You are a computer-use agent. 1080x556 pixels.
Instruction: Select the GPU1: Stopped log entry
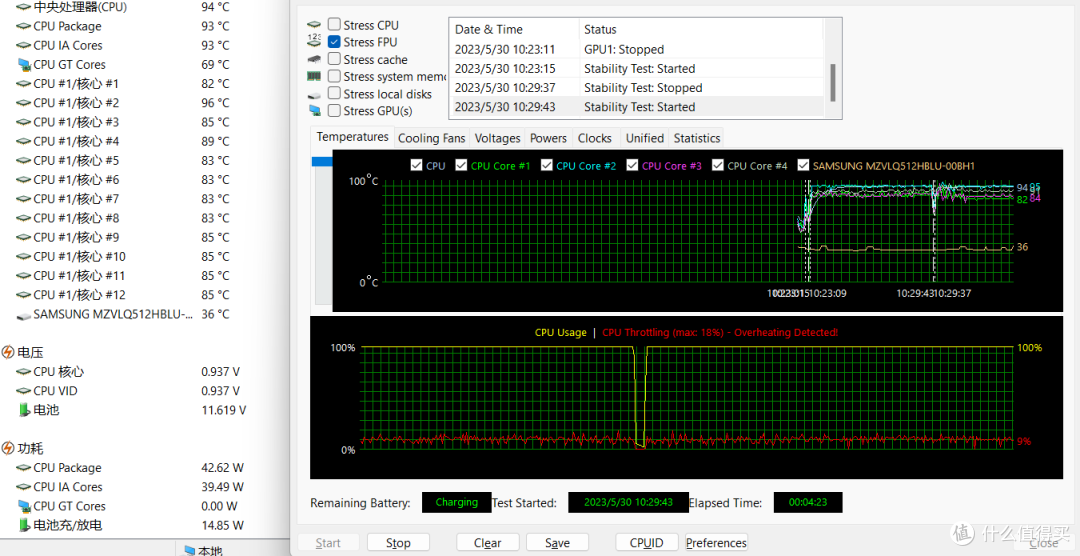tap(637, 50)
